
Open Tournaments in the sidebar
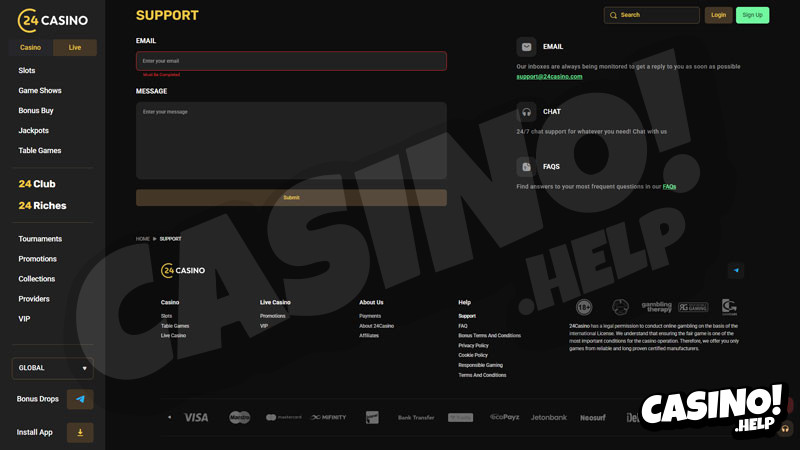pos(40,239)
